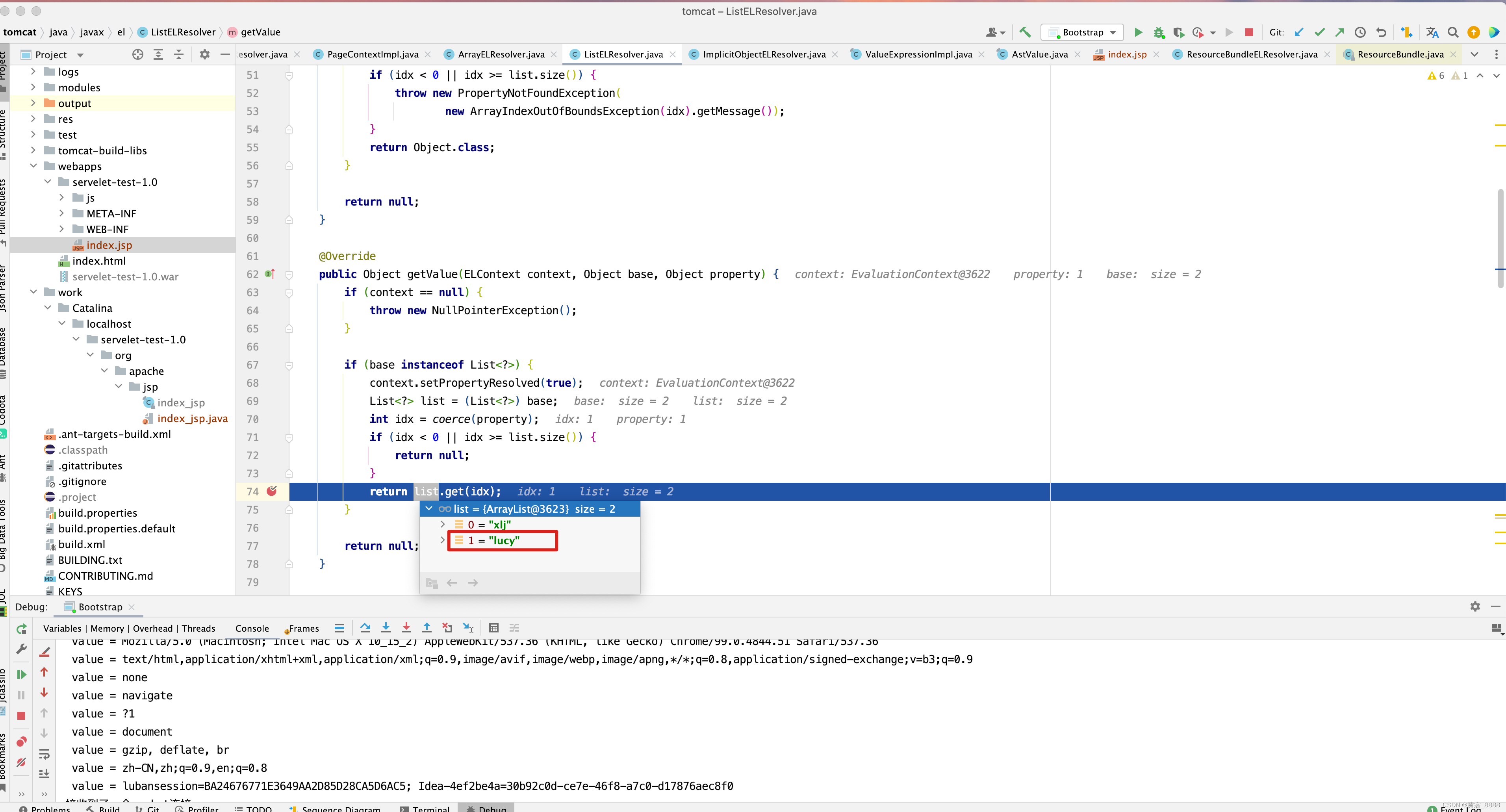Open the Terminal tool window
This screenshot has height=812, width=1506.
point(425,808)
